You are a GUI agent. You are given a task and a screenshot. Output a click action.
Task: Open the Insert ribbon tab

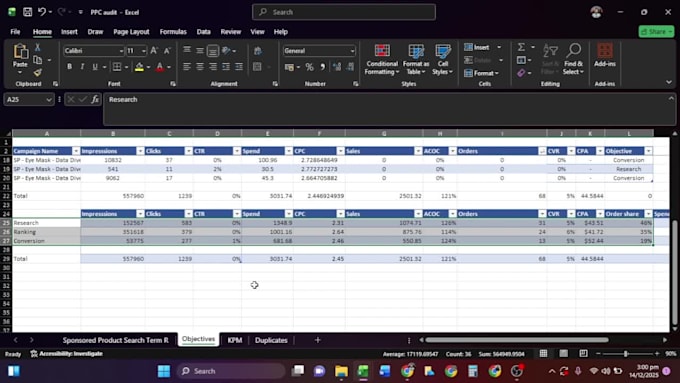[69, 32]
